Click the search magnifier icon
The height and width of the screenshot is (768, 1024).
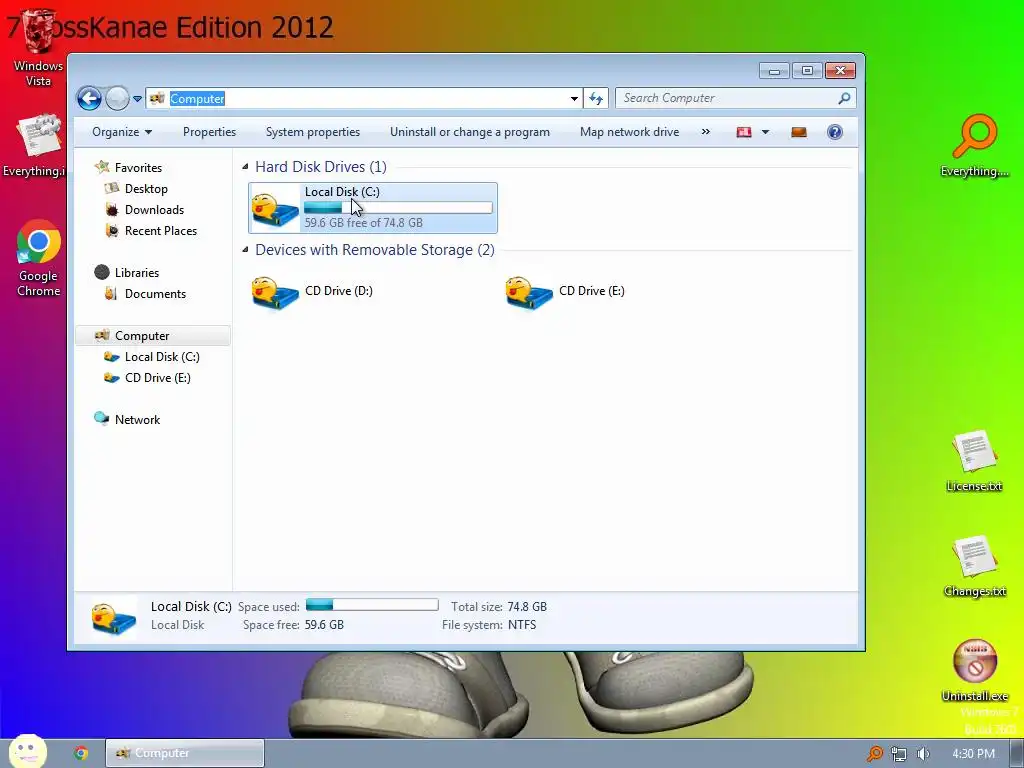(x=844, y=98)
